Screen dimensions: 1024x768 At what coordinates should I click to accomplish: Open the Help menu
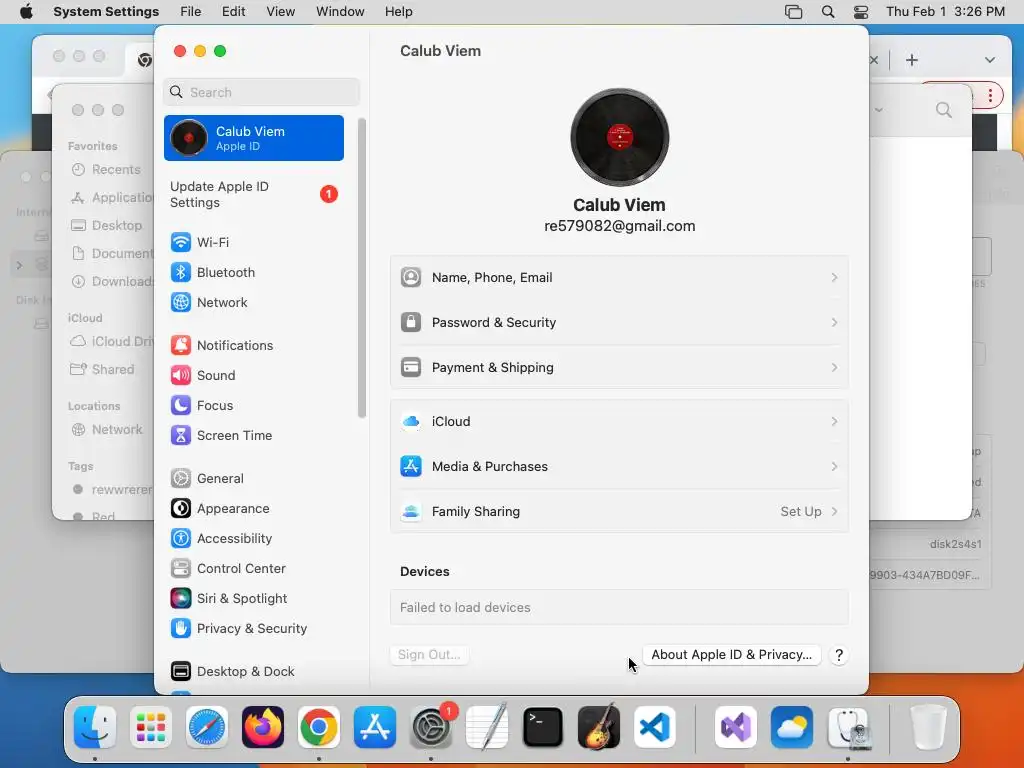coord(398,12)
